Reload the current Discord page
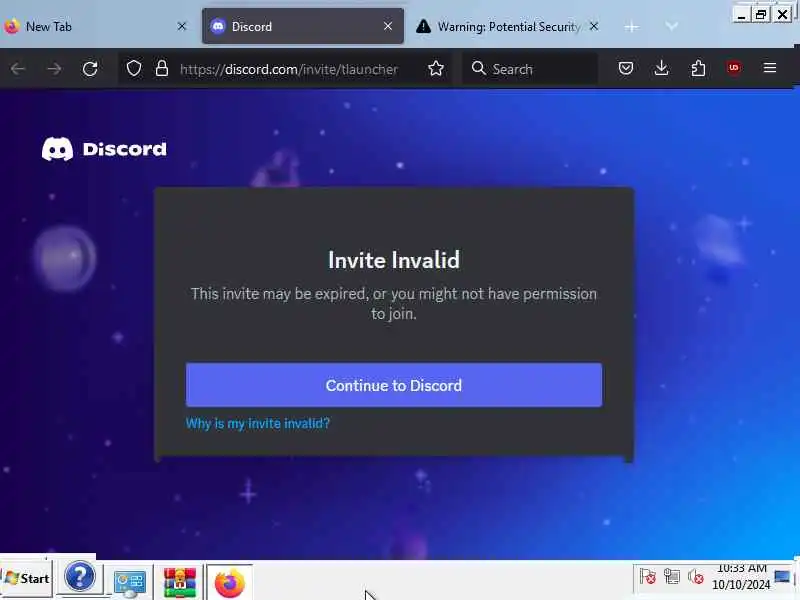This screenshot has height=600, width=800. 90,68
